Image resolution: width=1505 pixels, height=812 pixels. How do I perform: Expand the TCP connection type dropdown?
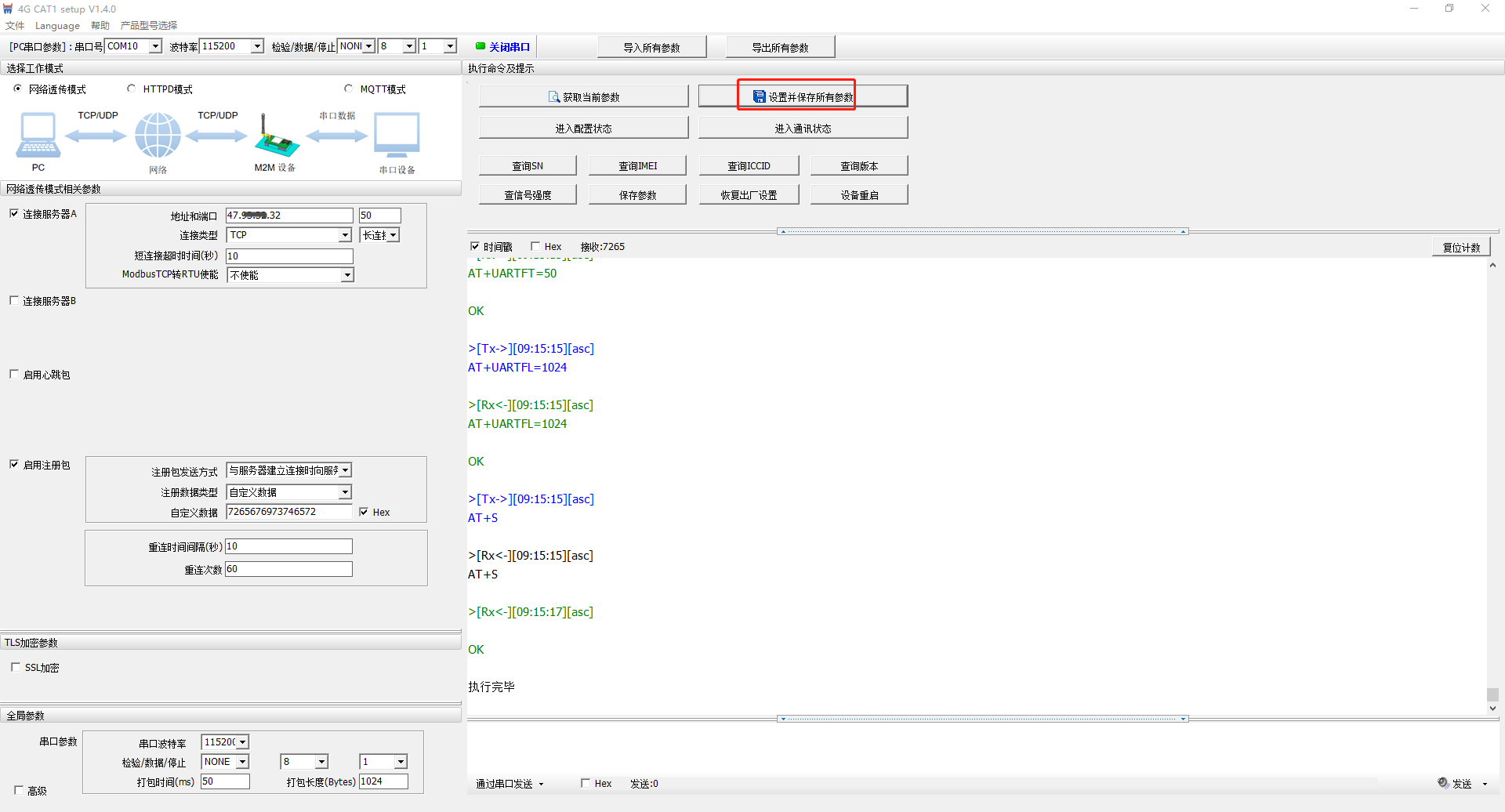(345, 235)
